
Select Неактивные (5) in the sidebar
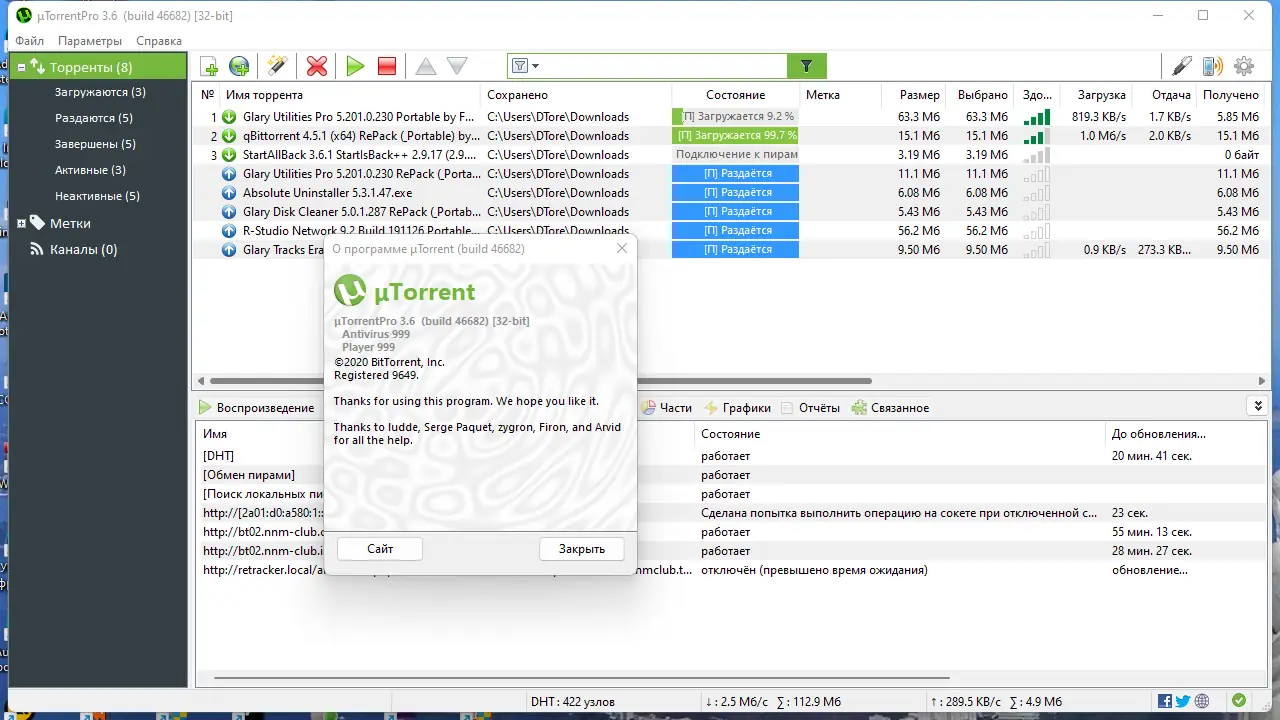(97, 196)
